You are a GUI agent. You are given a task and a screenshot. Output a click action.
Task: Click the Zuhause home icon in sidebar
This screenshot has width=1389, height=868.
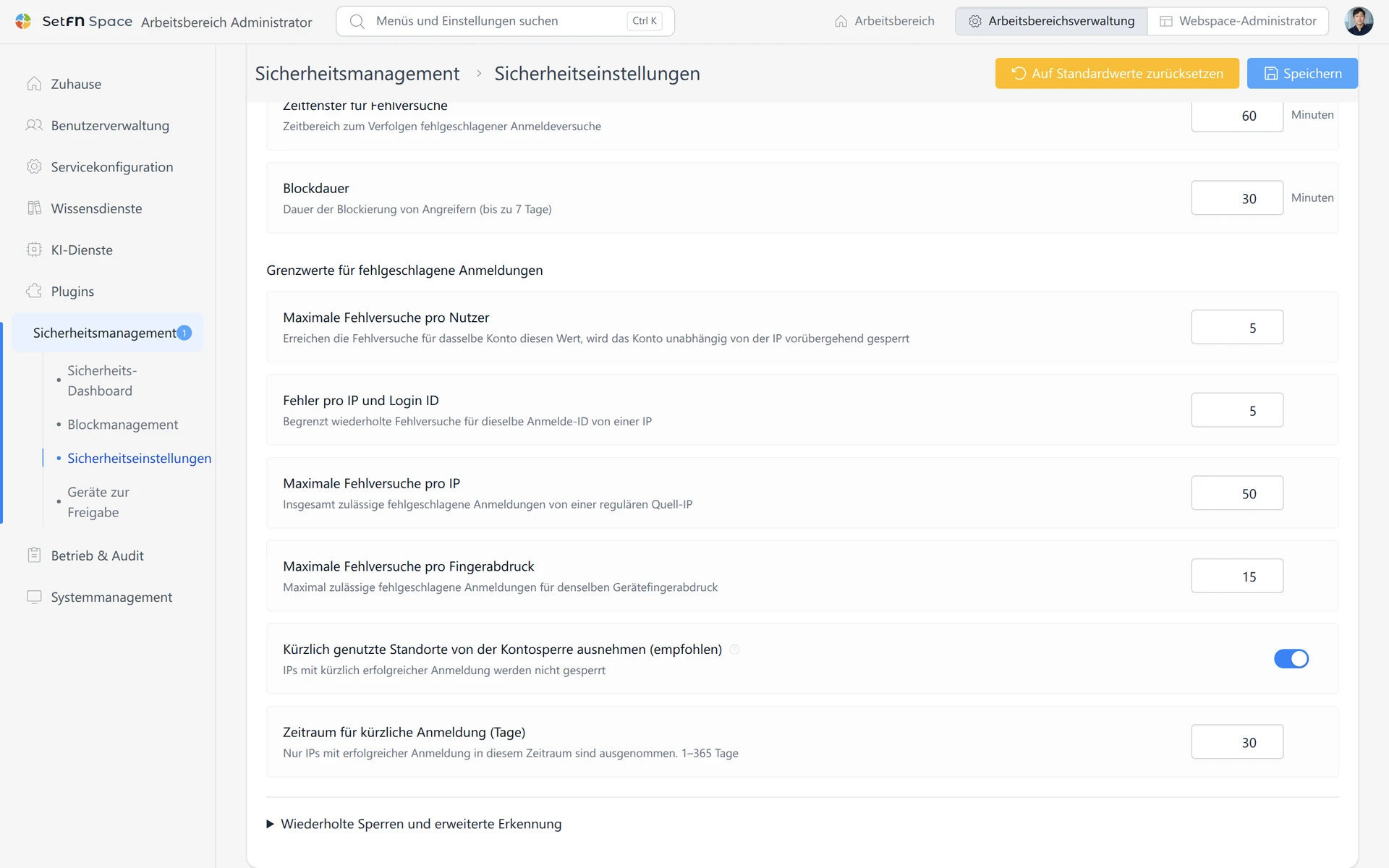(34, 84)
